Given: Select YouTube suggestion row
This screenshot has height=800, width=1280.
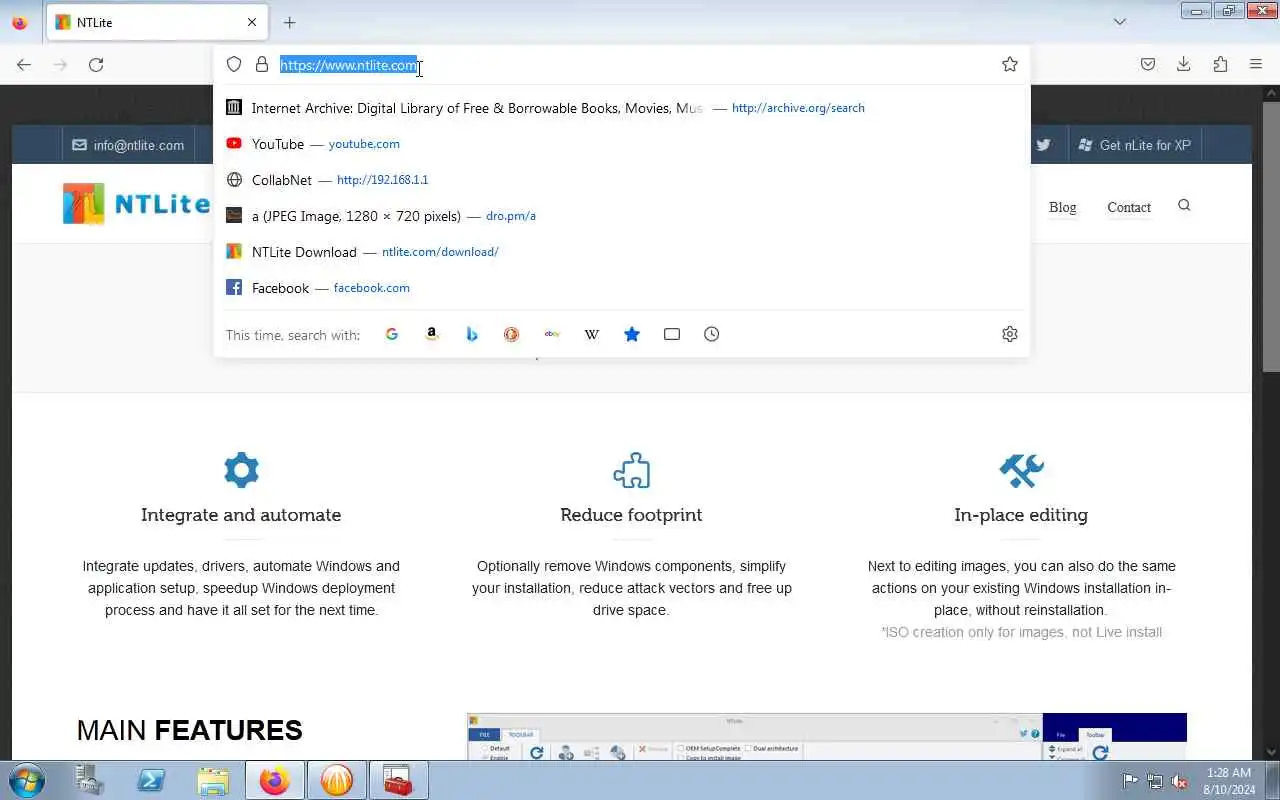Looking at the screenshot, I should (622, 144).
